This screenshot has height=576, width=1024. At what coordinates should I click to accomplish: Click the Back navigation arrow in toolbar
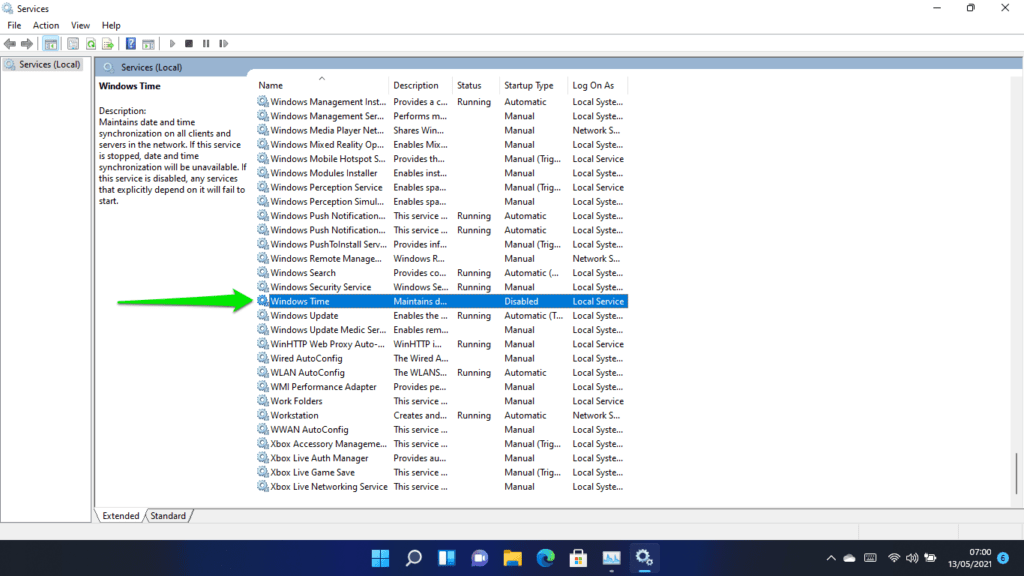[x=9, y=43]
